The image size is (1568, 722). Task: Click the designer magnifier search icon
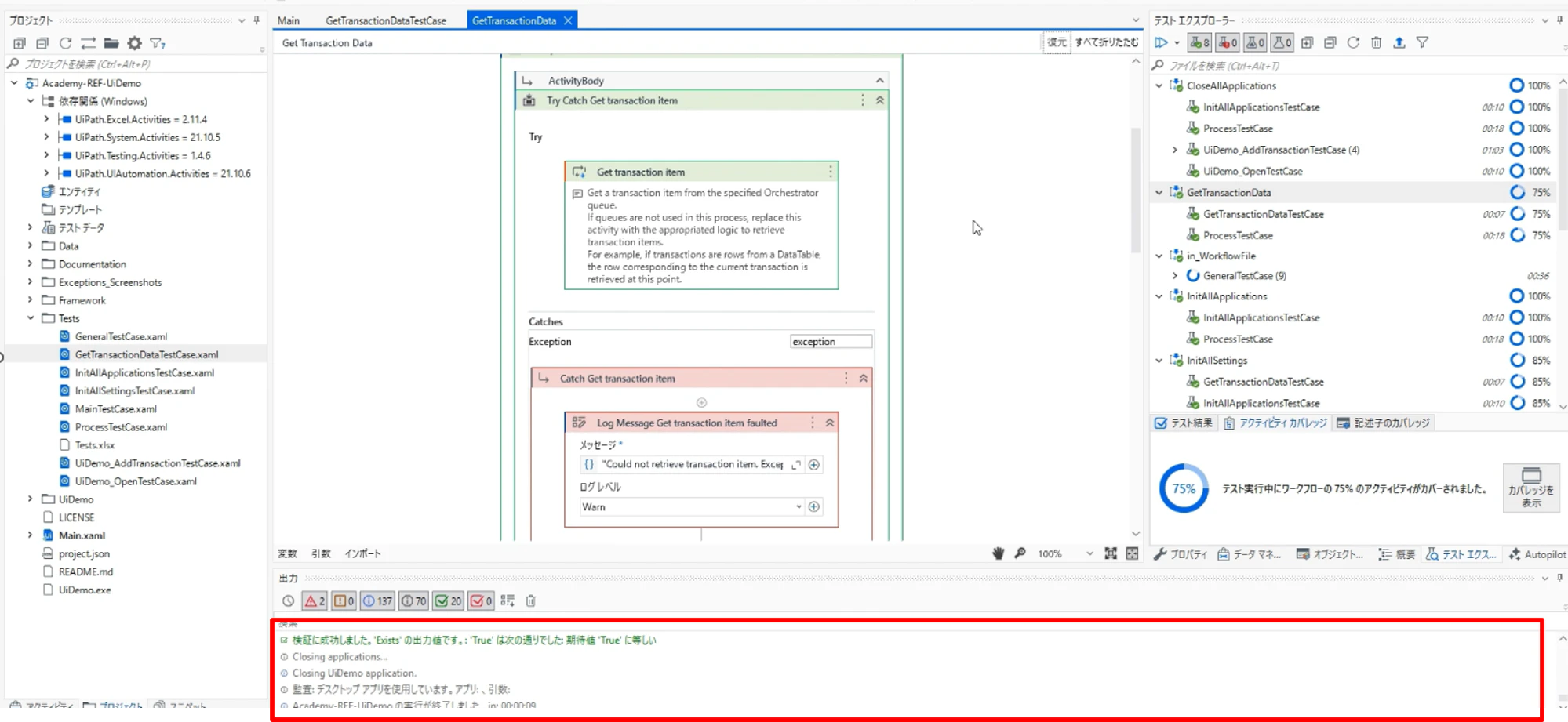click(1020, 553)
